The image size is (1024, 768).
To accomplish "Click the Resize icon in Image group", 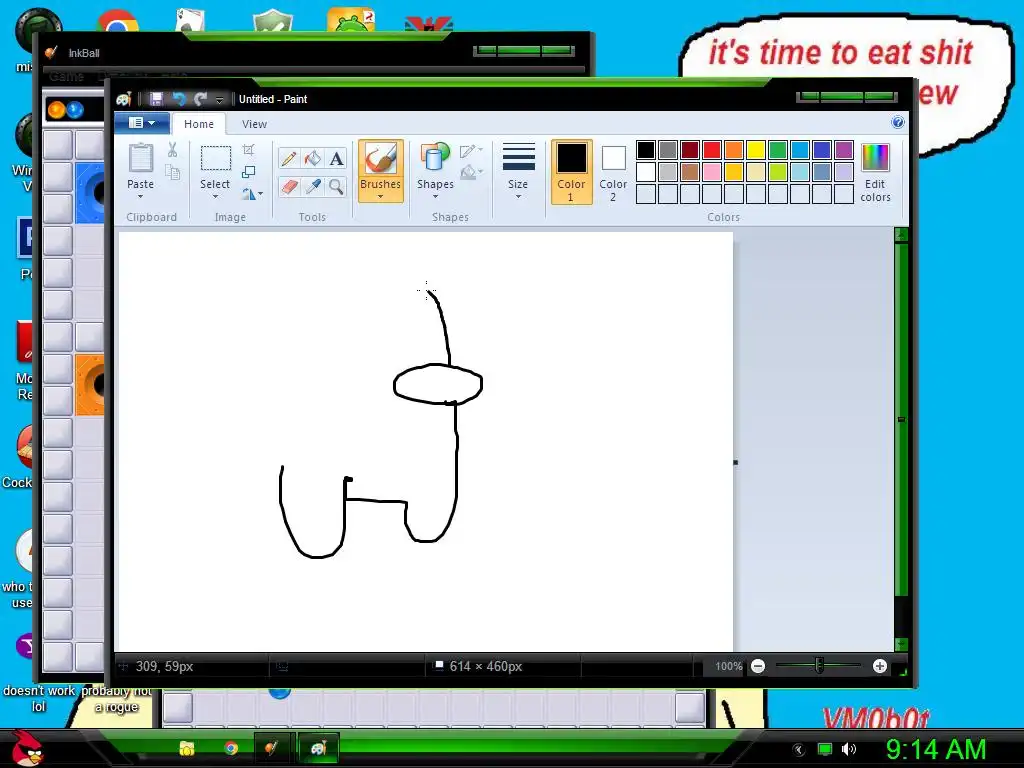I will [248, 172].
